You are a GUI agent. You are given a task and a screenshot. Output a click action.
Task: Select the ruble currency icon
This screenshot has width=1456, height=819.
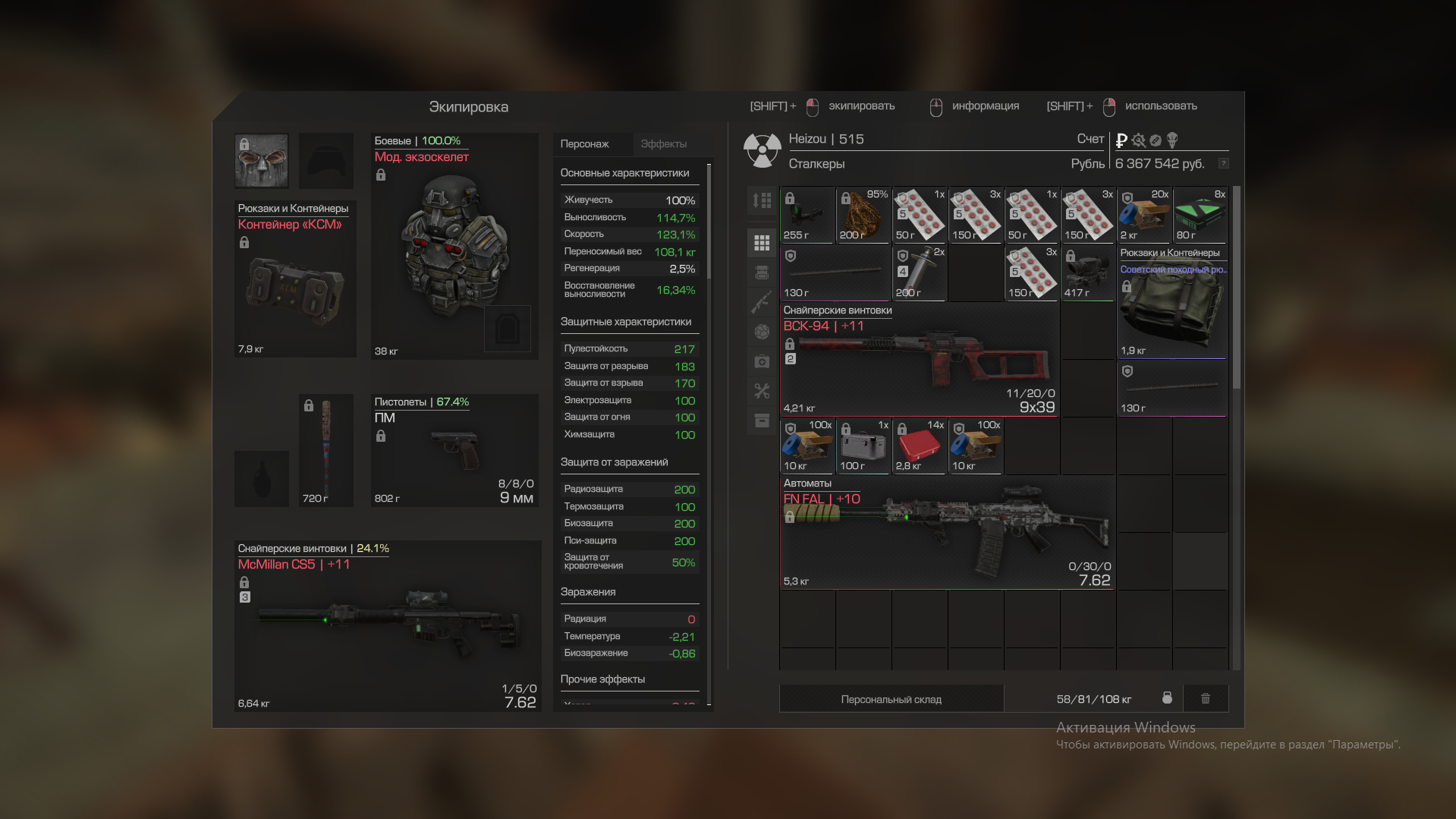click(1121, 140)
